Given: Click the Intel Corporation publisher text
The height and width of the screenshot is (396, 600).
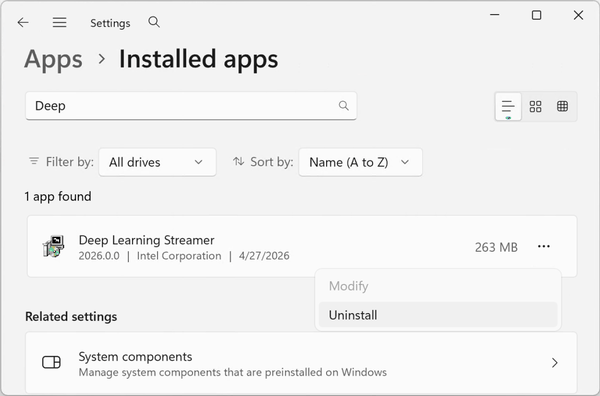Looking at the screenshot, I should coord(179,256).
